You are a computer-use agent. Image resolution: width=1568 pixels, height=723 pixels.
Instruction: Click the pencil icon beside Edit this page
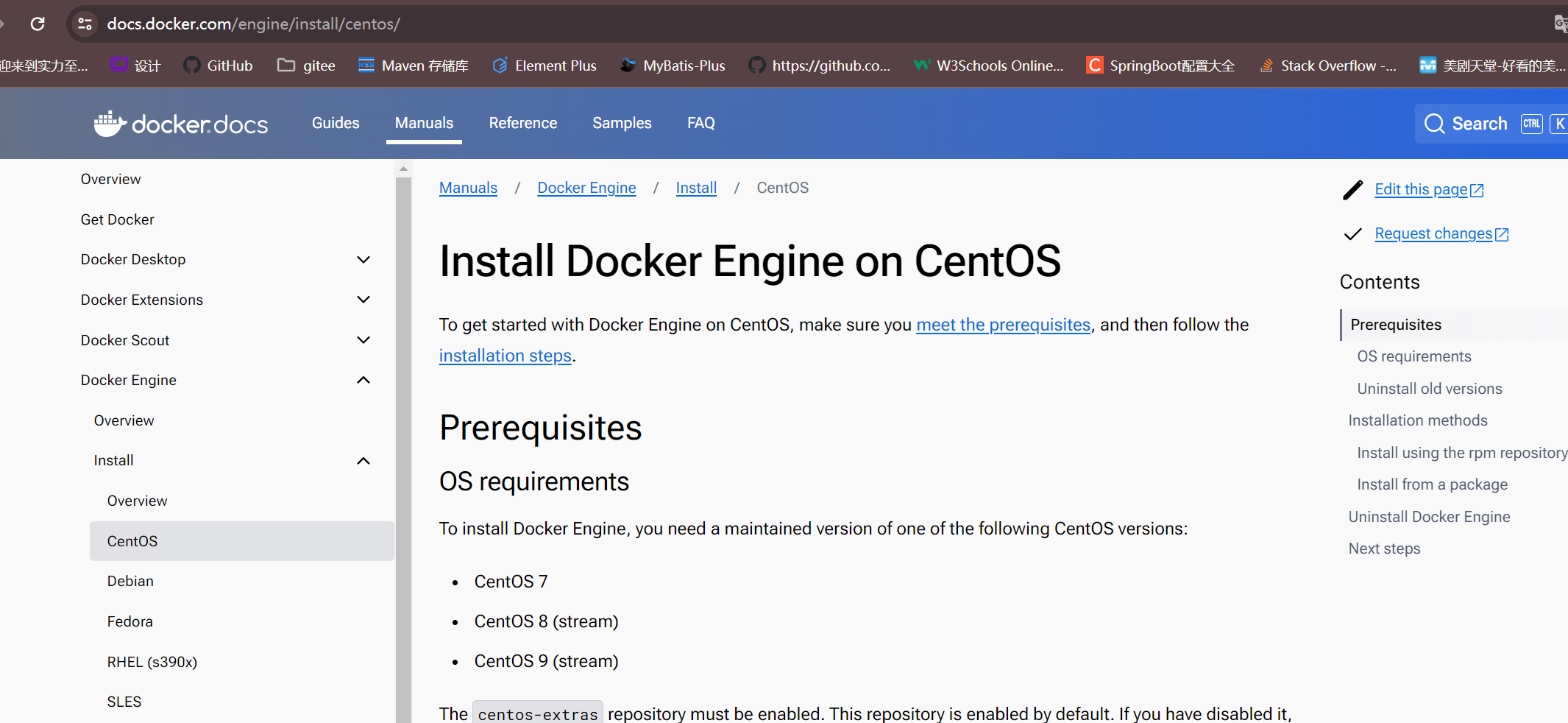click(1353, 190)
